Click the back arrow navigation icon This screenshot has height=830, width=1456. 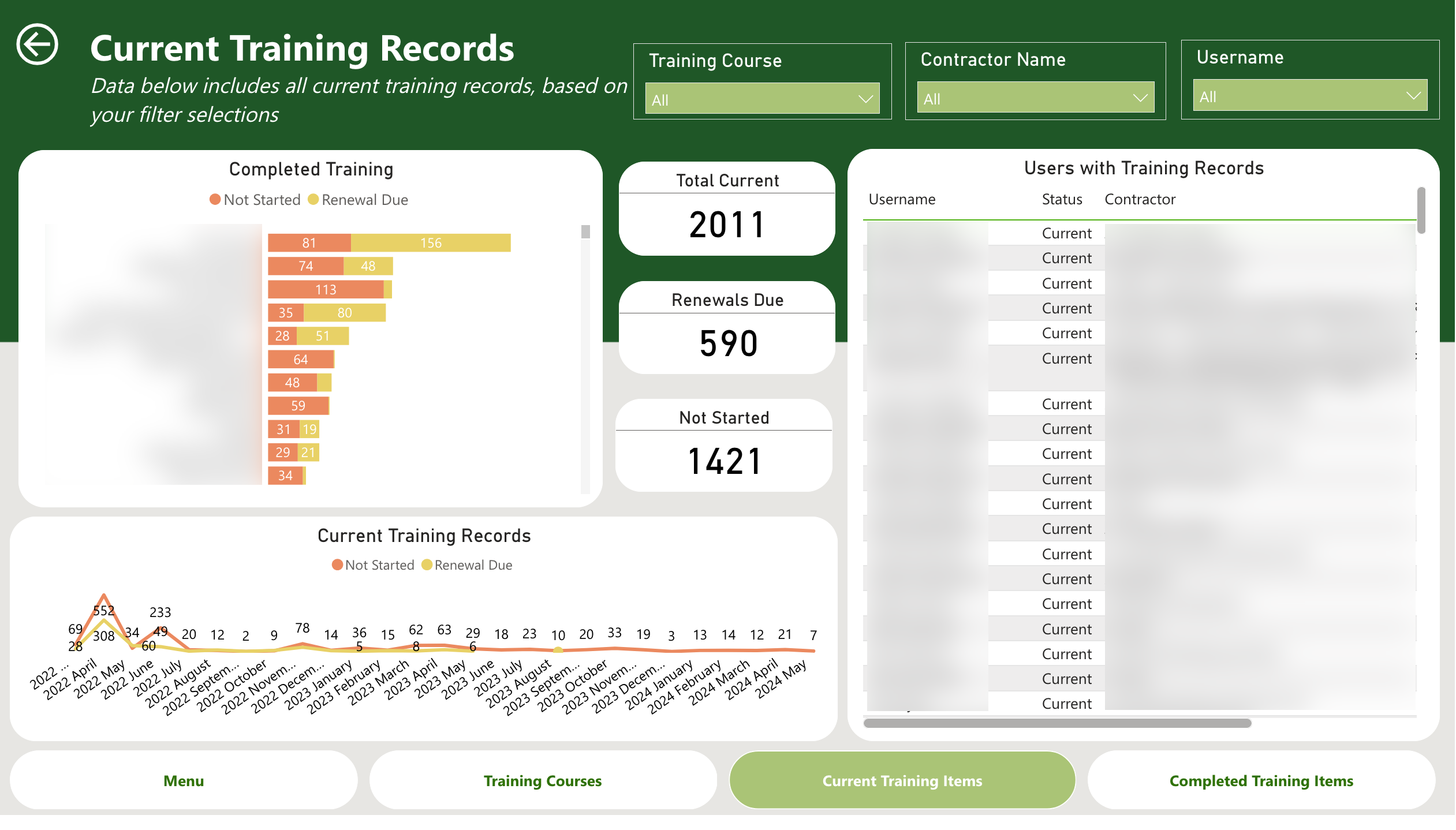click(x=38, y=43)
